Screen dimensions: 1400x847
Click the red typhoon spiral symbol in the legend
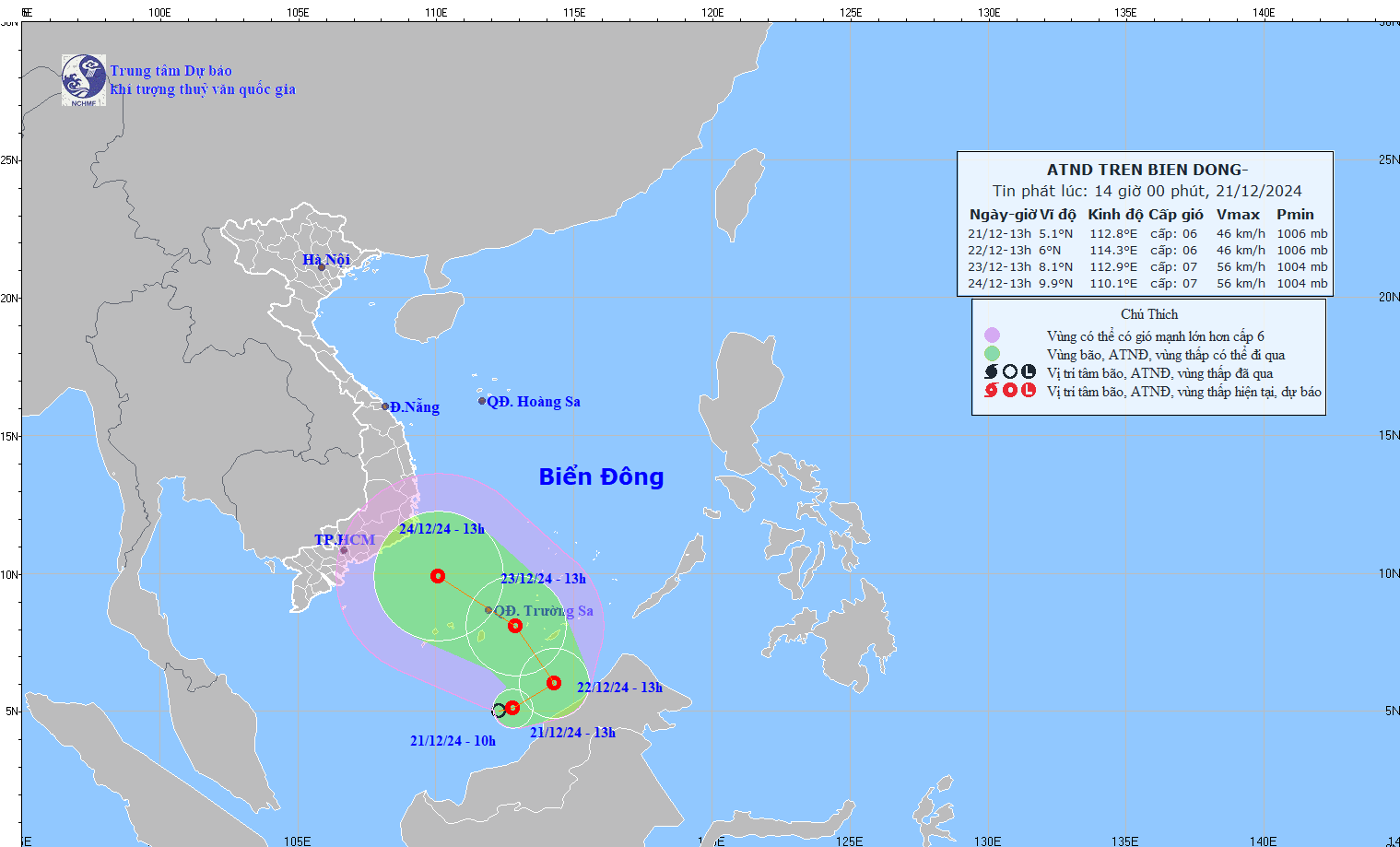pyautogui.click(x=988, y=392)
